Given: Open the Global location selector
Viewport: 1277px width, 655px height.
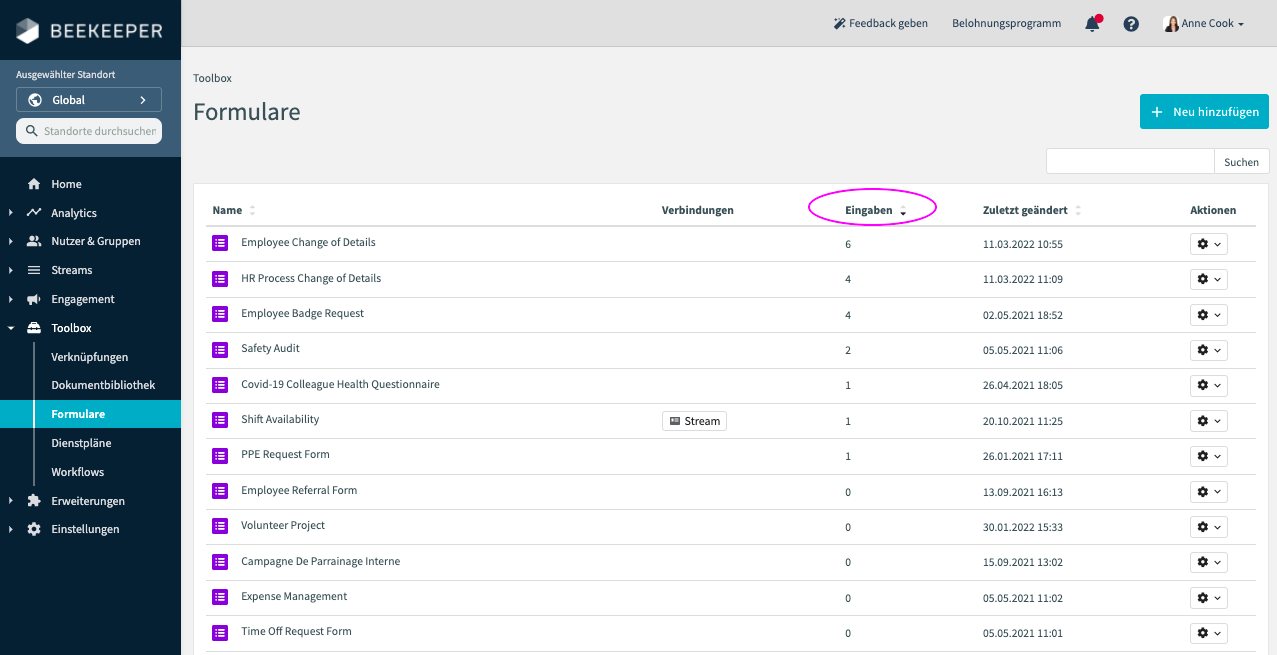Looking at the screenshot, I should 89,100.
